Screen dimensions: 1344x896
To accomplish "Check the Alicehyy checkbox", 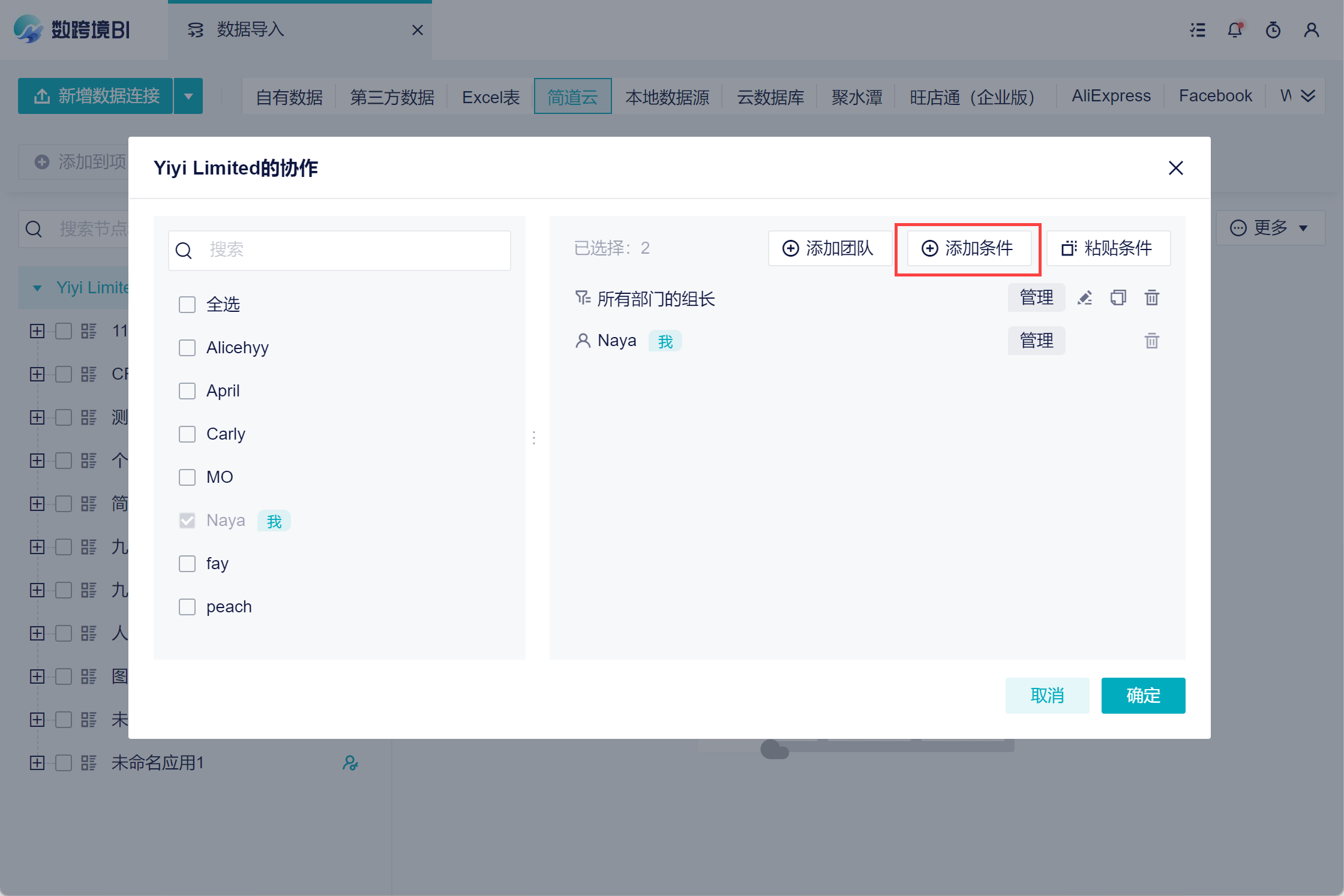I will point(187,348).
